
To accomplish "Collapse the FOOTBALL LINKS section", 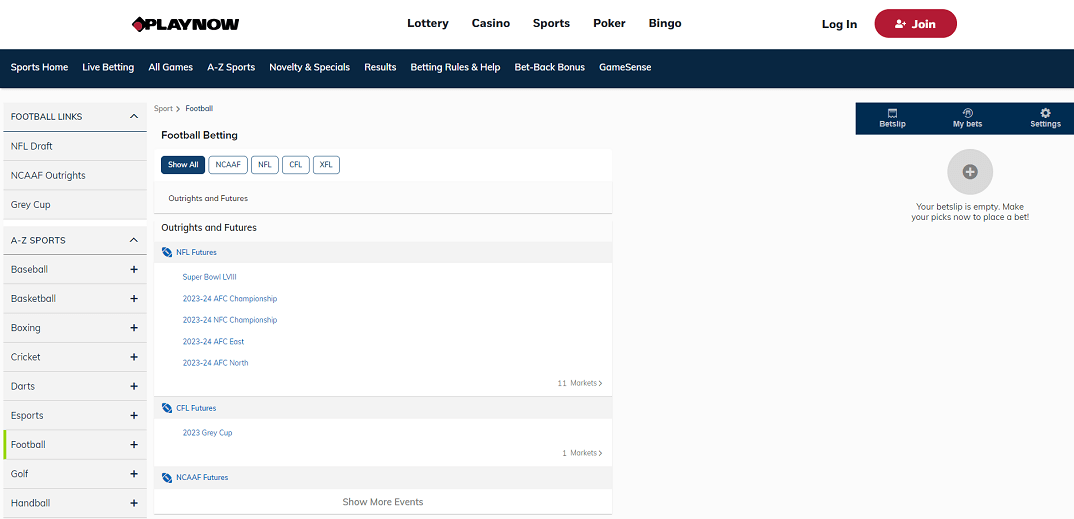I will (x=134, y=116).
